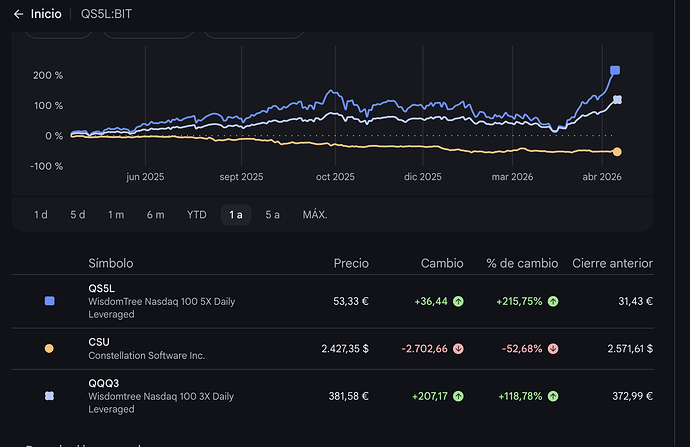The image size is (690, 447).
Task: Select the 1 a range tab
Action: [x=236, y=215]
